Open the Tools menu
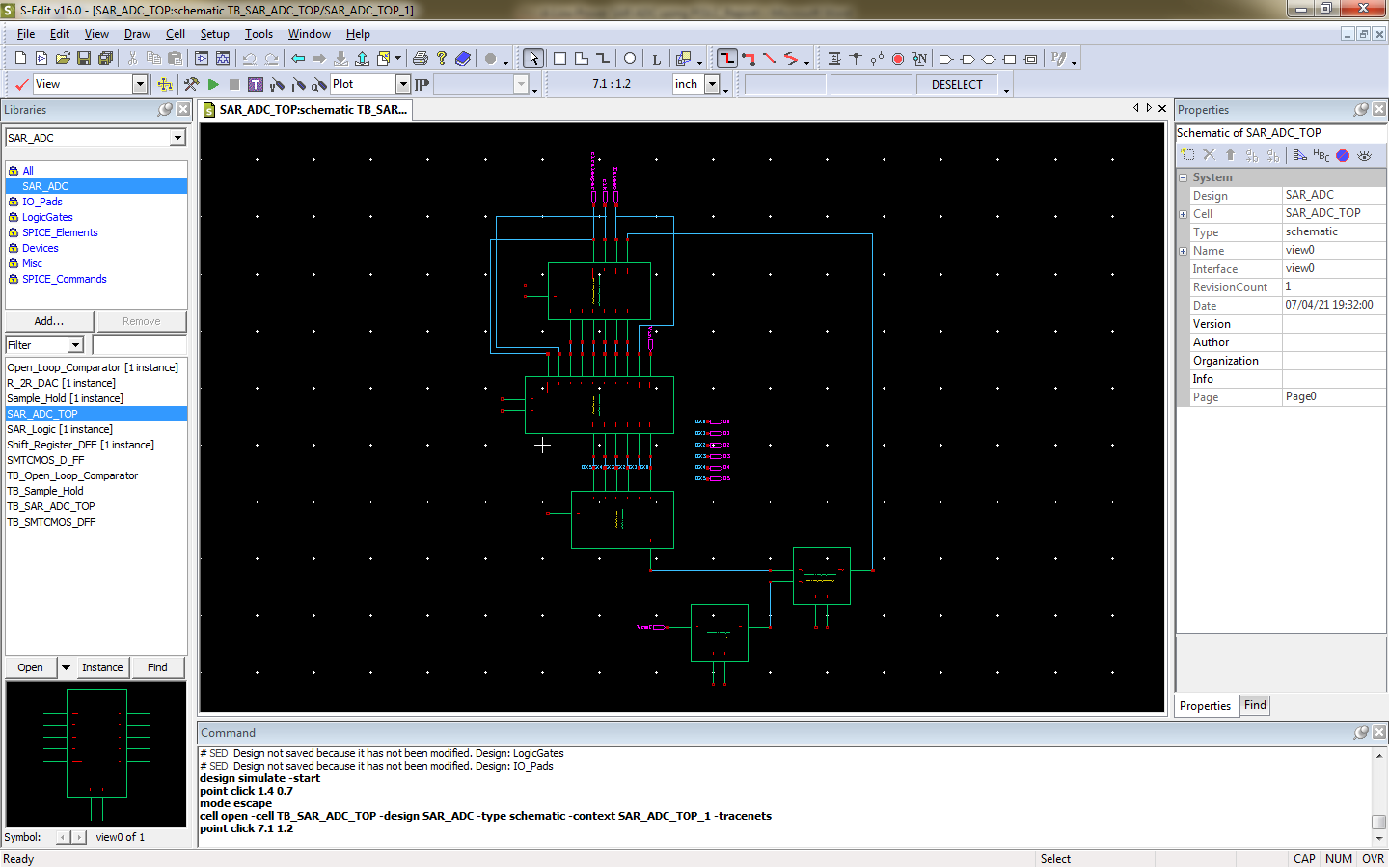 coord(259,34)
